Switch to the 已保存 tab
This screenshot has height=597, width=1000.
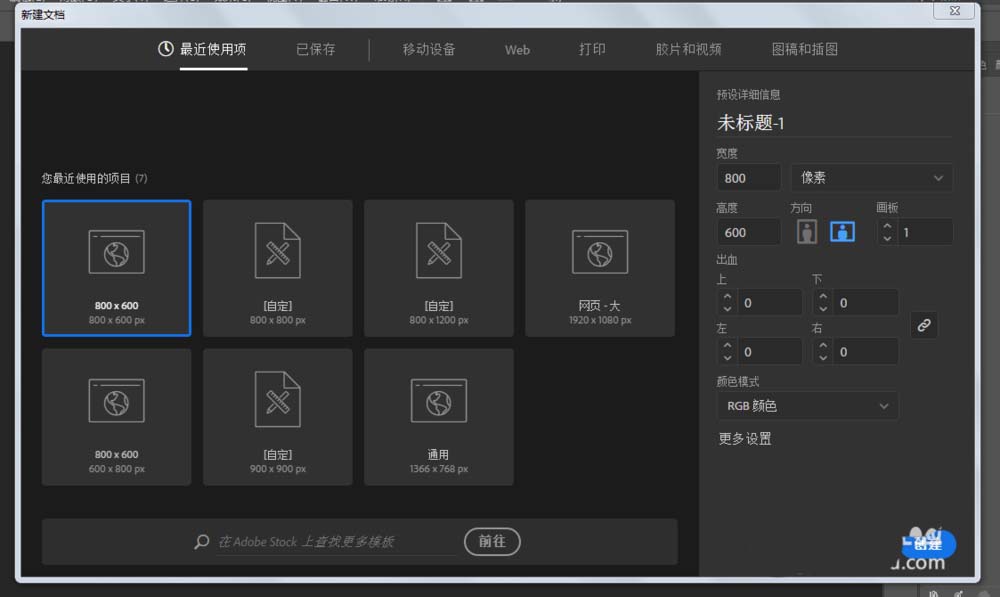(x=316, y=49)
